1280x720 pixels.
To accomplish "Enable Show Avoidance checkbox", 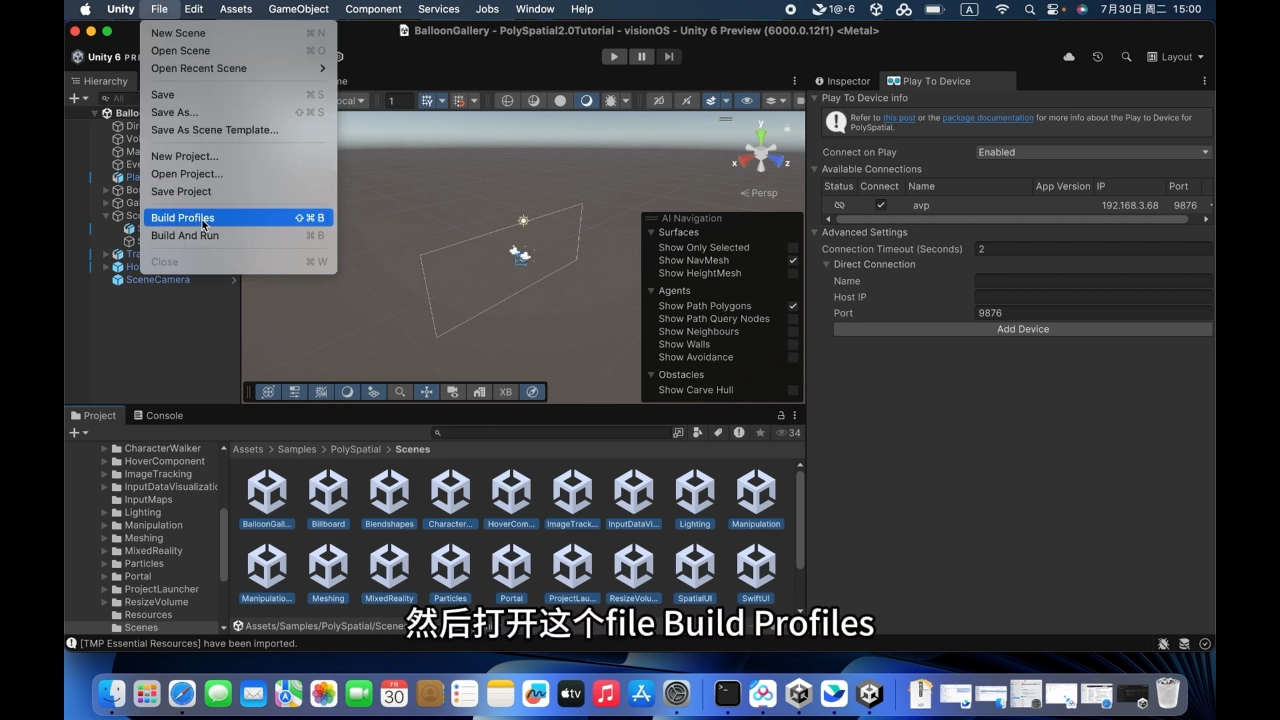I will tap(793, 357).
